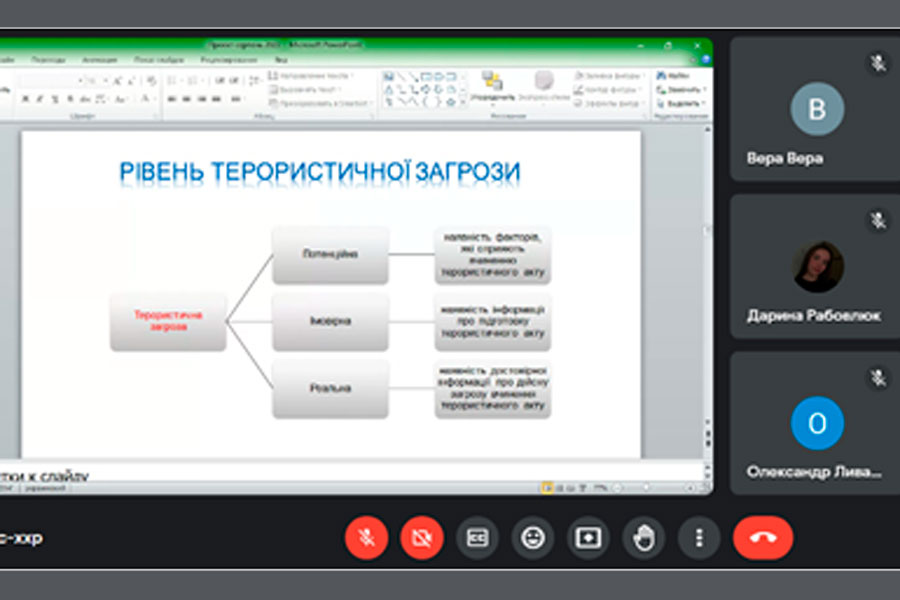Click the zoom slider handle in PowerPoint
The image size is (900, 600).
pyautogui.click(x=646, y=488)
